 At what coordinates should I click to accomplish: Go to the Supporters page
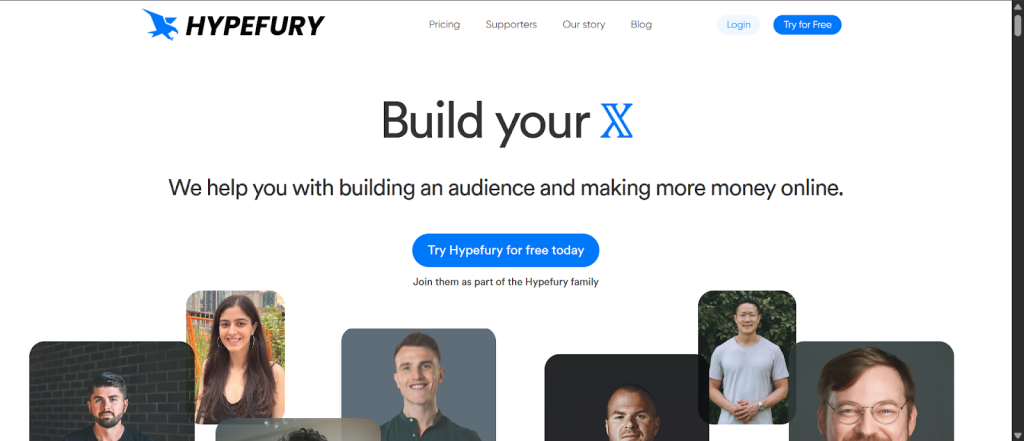click(511, 25)
